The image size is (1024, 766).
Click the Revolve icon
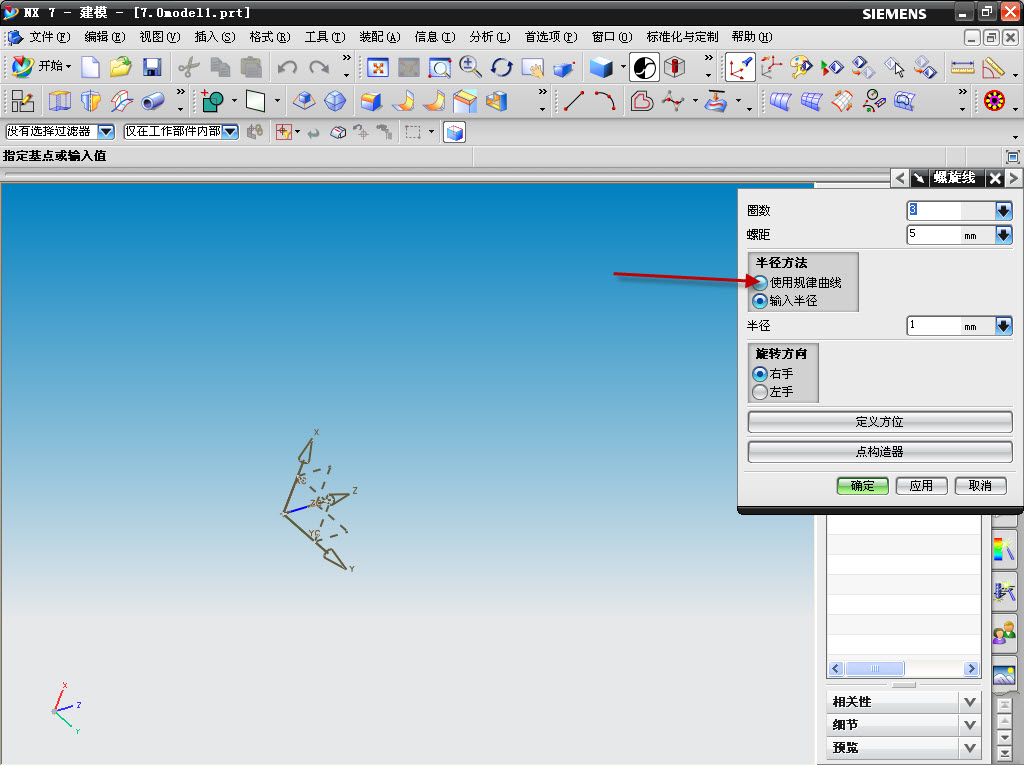(x=90, y=101)
